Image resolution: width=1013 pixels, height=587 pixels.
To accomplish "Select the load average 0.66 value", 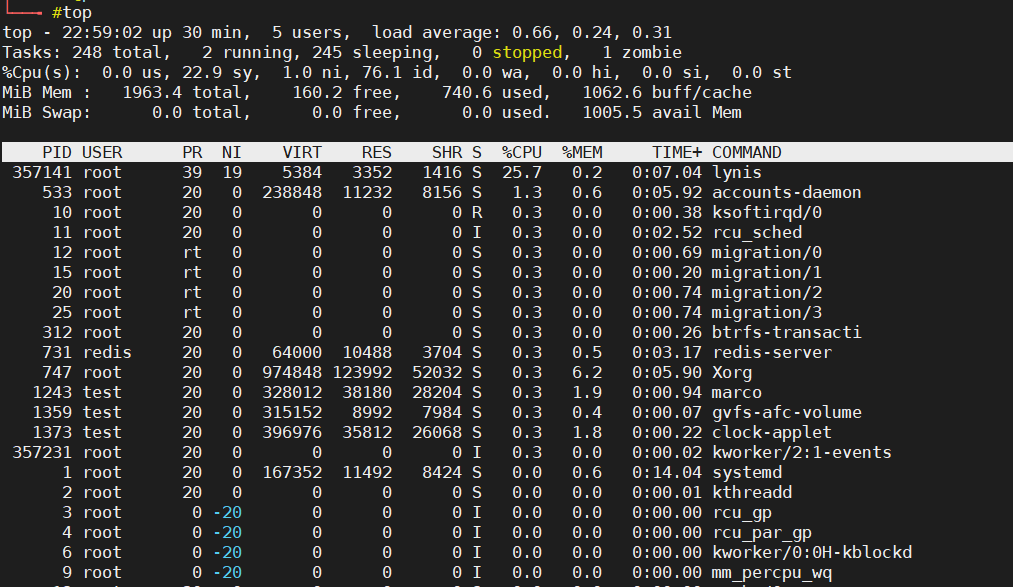I will tap(532, 32).
